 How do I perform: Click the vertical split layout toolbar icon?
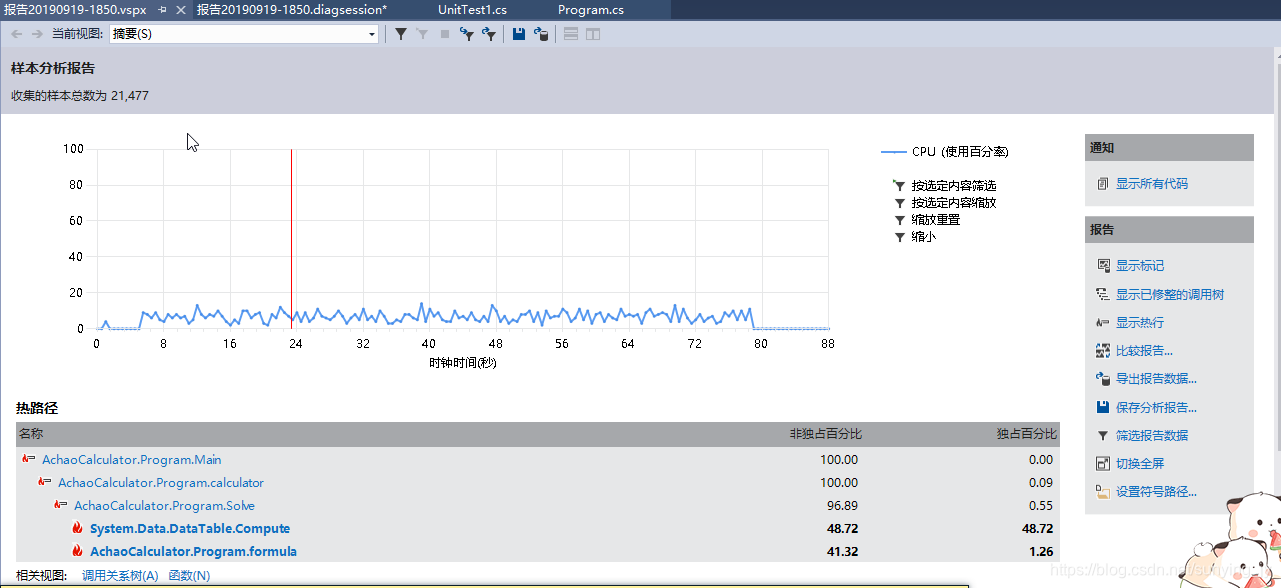(593, 34)
